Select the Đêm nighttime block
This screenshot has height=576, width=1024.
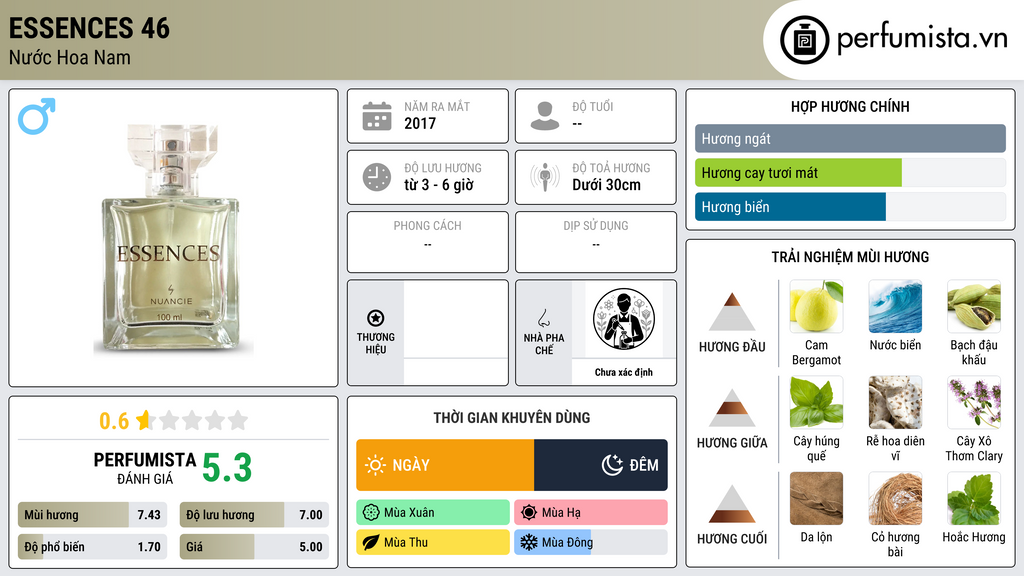tap(601, 465)
